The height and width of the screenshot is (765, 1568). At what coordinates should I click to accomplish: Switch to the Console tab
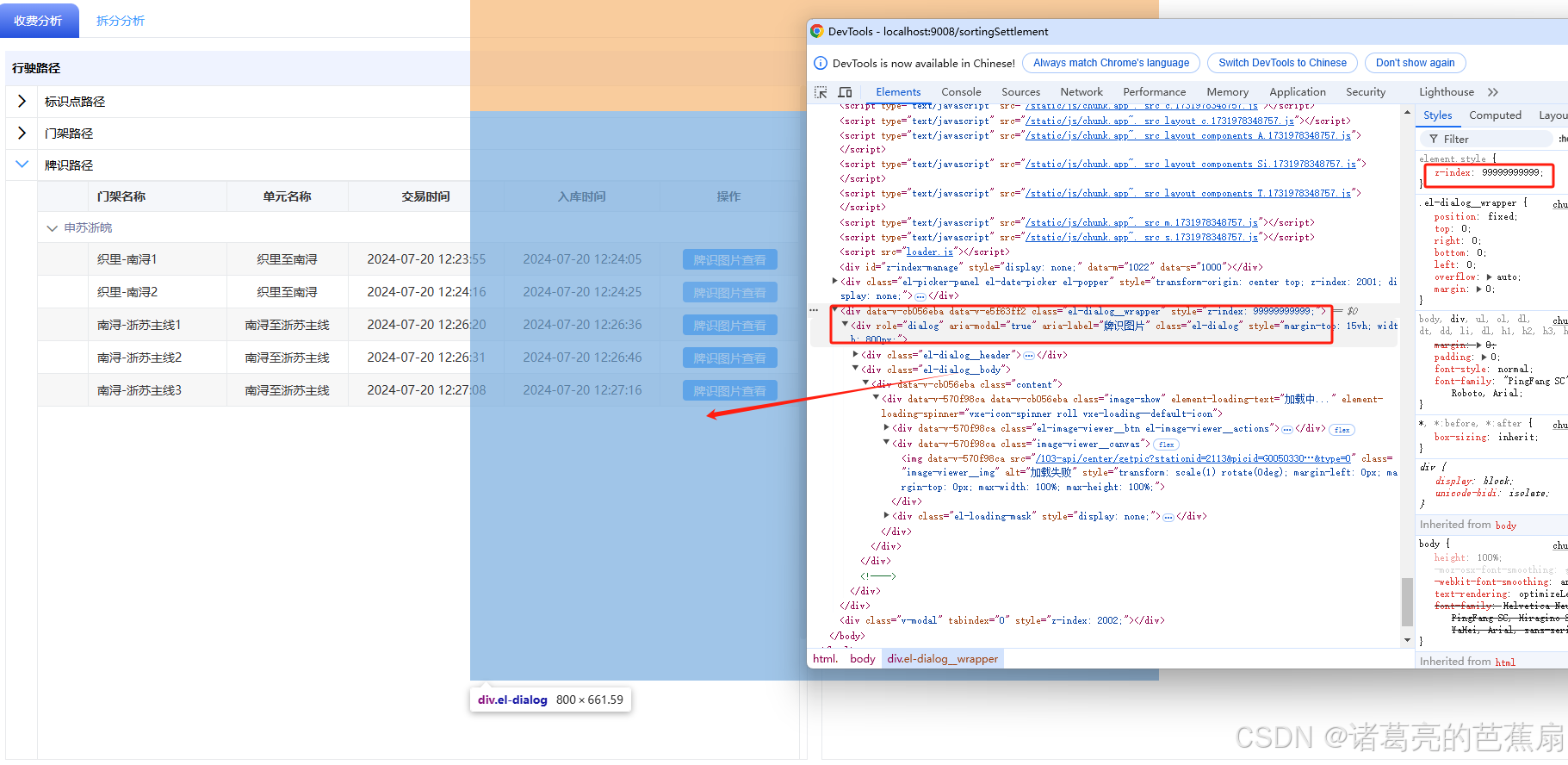(x=961, y=92)
